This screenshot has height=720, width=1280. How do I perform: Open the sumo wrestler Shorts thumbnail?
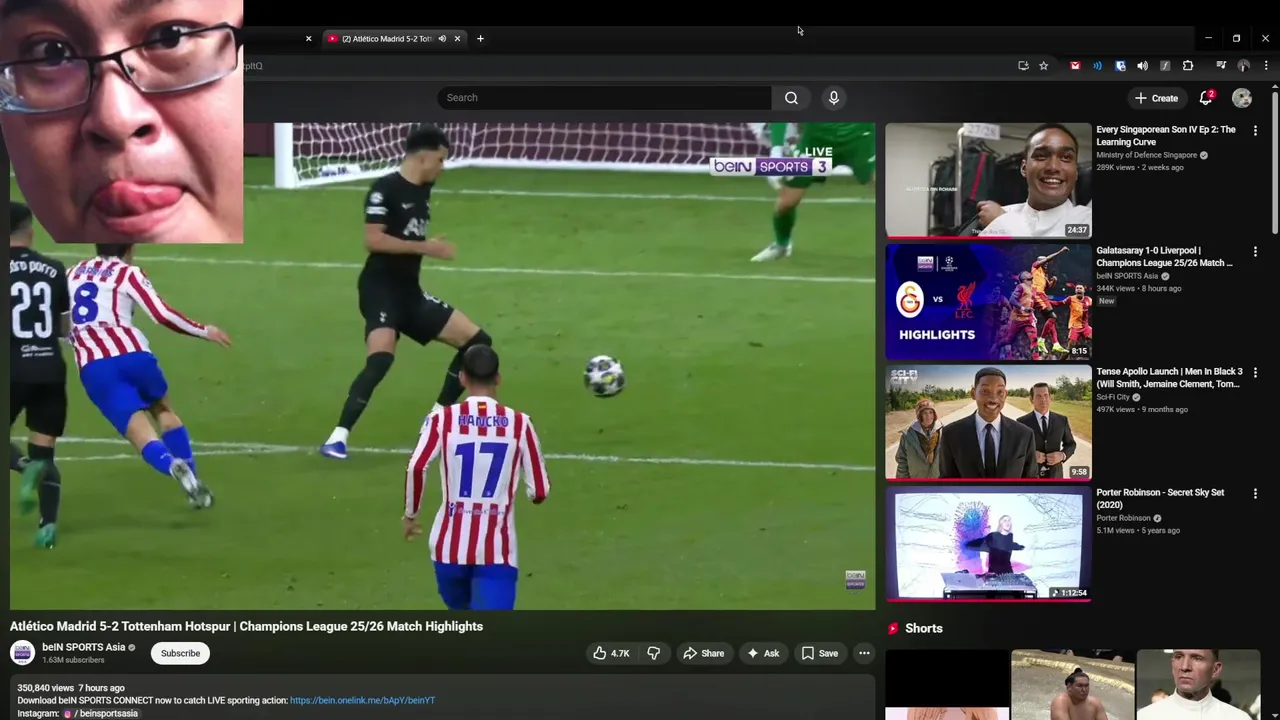click(1072, 685)
